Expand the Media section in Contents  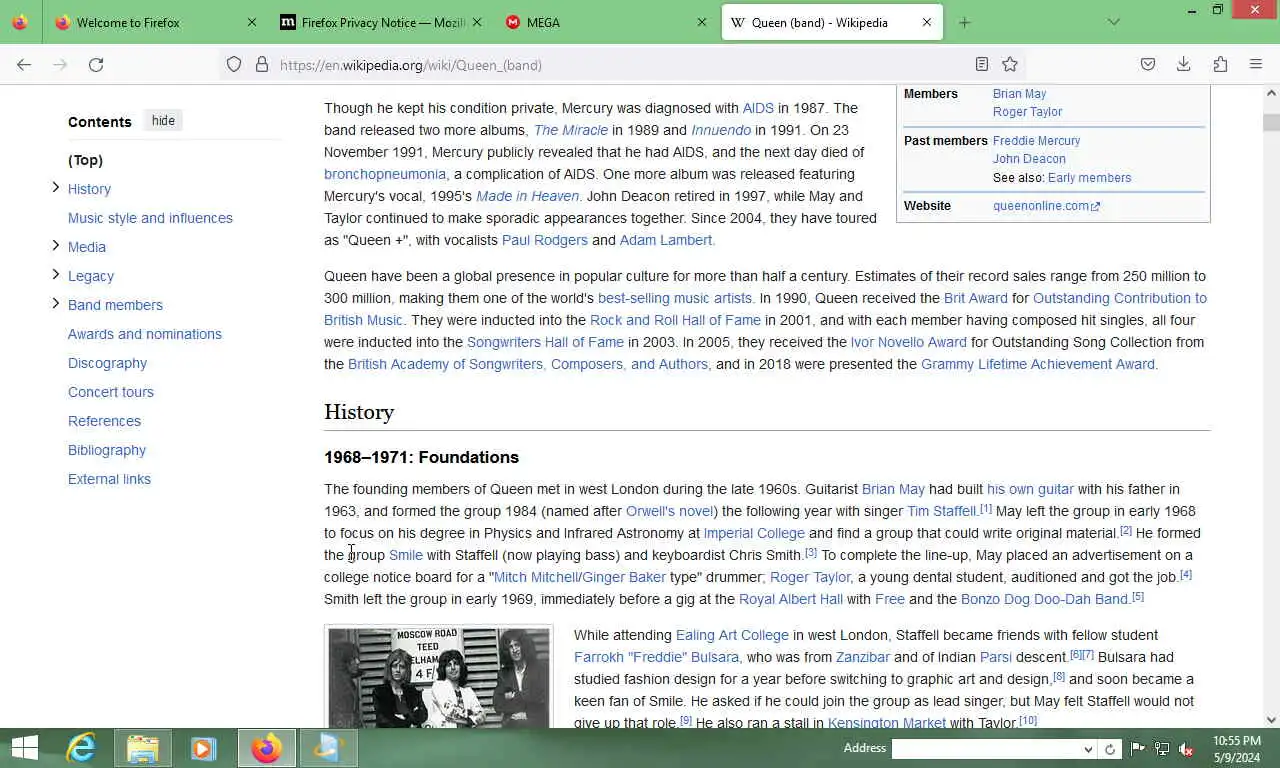pyautogui.click(x=56, y=245)
